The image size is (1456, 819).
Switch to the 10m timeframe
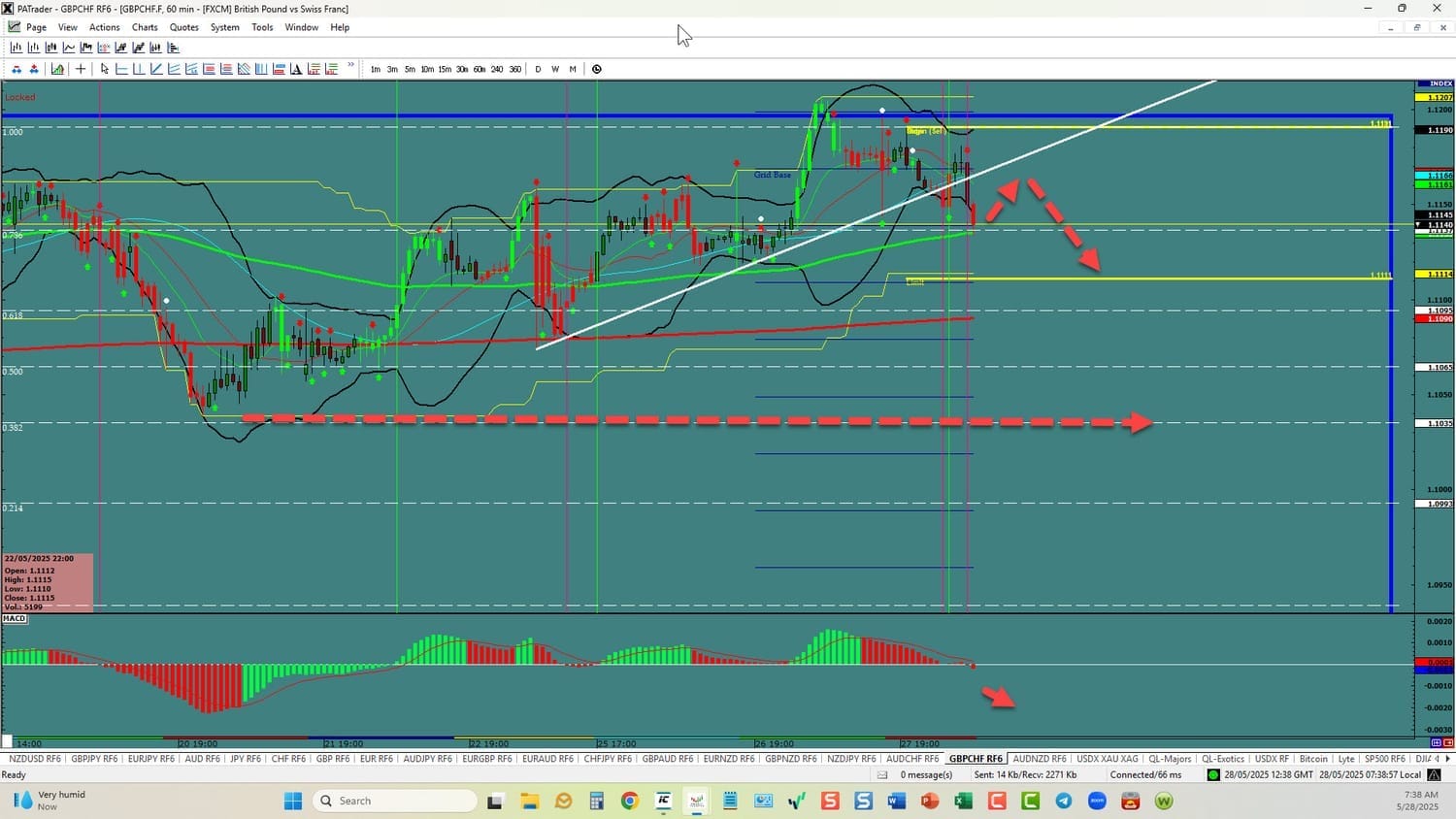pyautogui.click(x=427, y=69)
